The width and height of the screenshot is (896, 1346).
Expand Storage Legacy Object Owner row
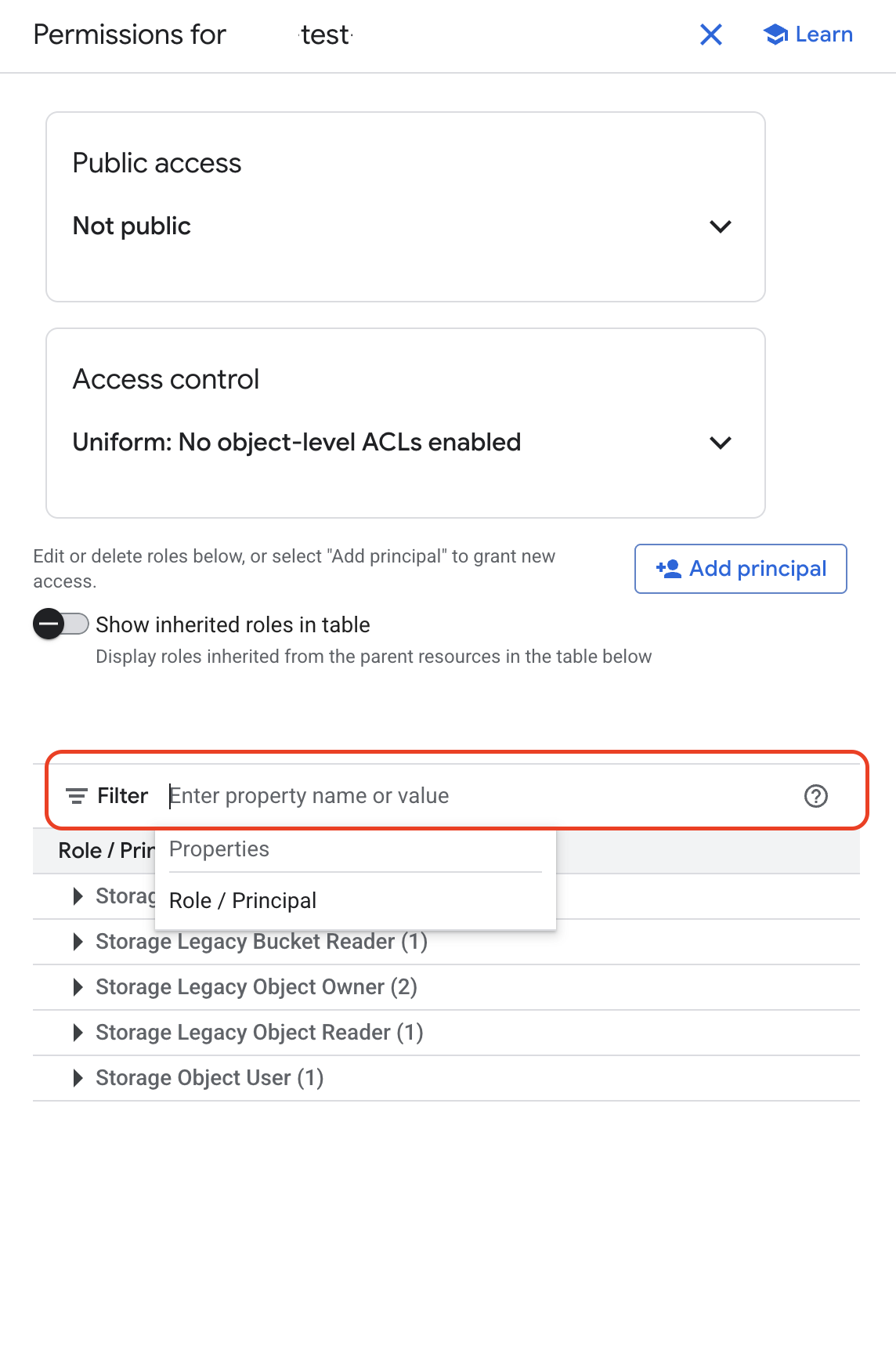[x=78, y=987]
